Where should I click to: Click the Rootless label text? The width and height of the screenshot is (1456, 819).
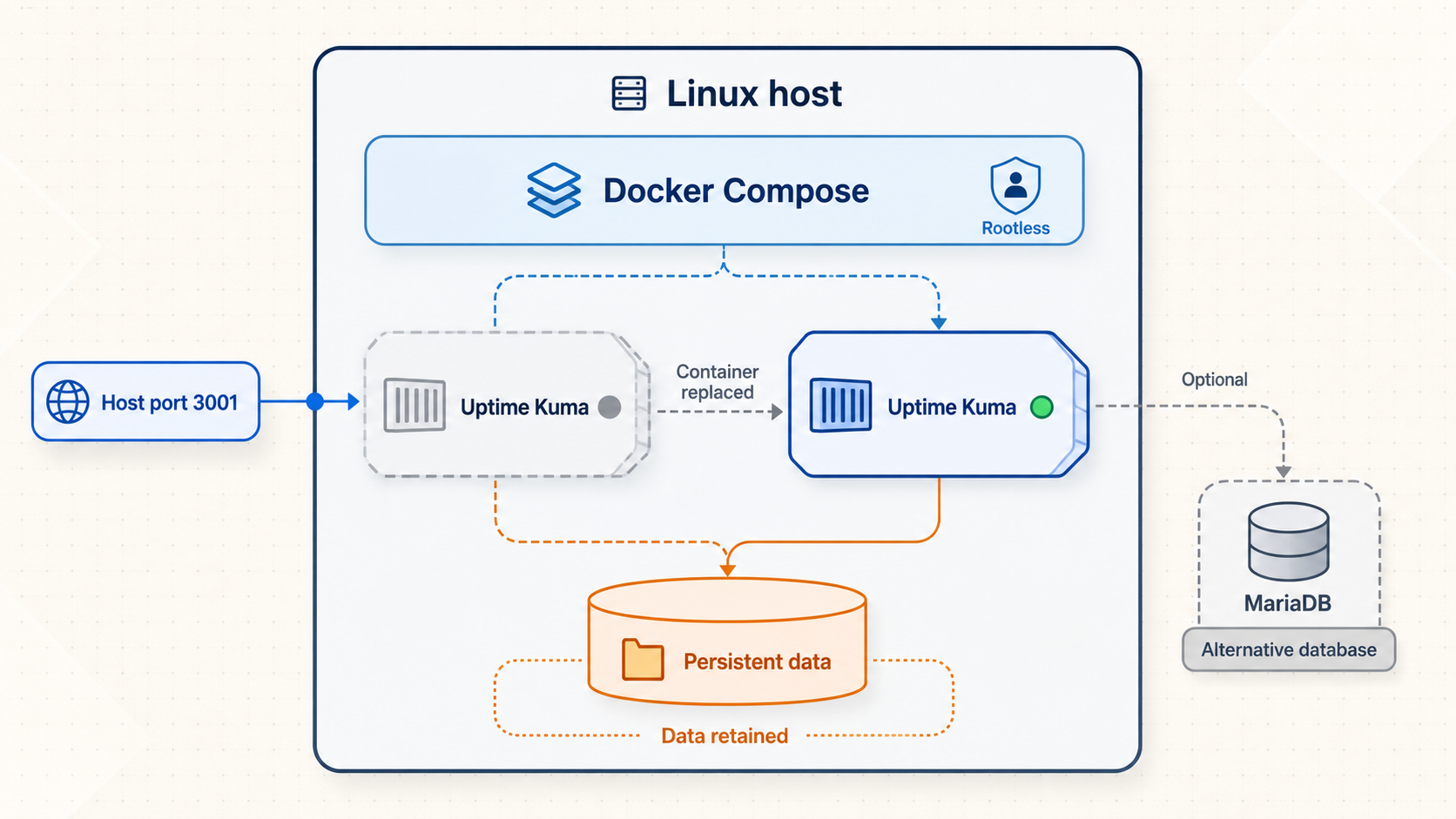point(1015,228)
